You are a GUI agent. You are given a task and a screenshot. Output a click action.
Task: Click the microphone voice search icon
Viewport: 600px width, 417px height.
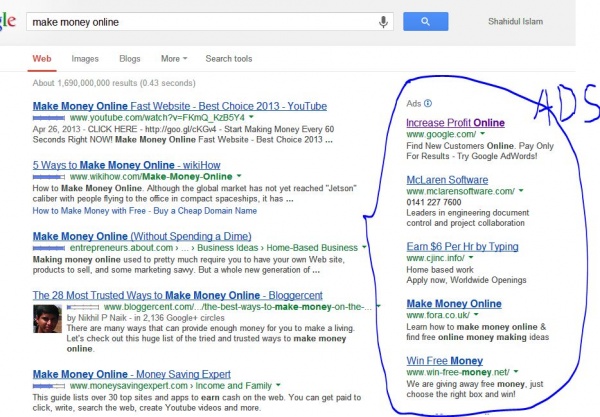383,22
